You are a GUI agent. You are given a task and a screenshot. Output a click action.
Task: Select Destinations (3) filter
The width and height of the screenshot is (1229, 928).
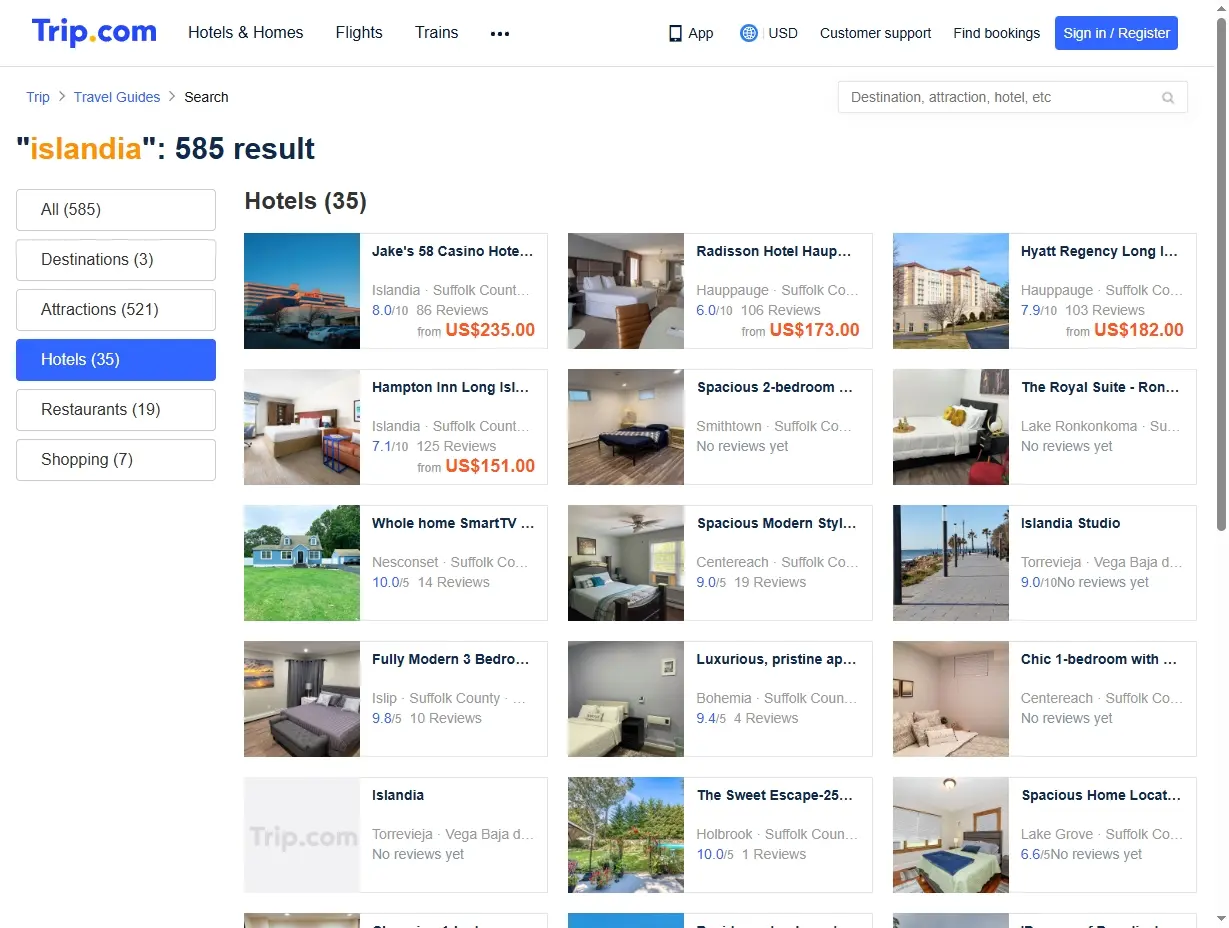pos(116,260)
